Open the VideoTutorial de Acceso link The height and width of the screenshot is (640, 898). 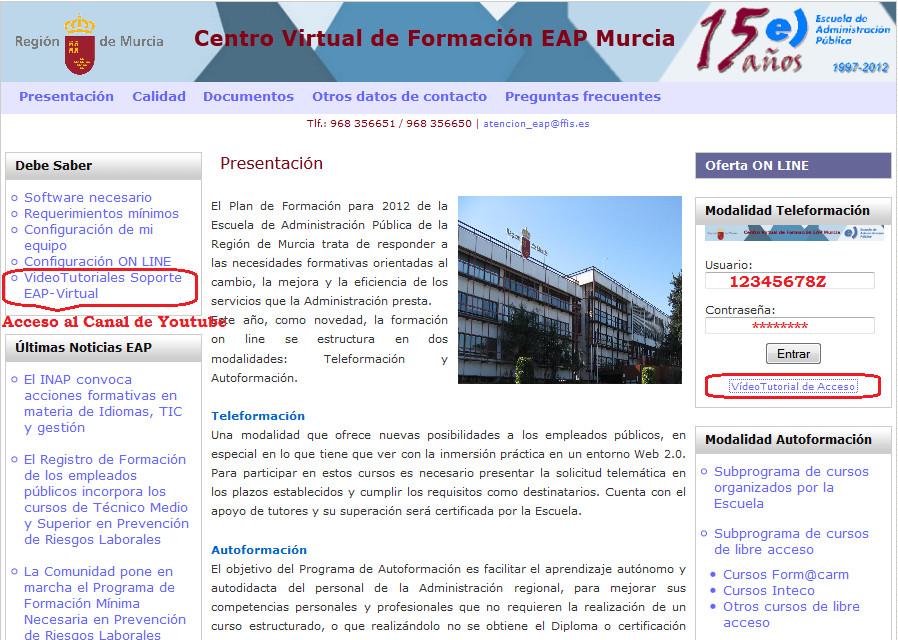[793, 387]
